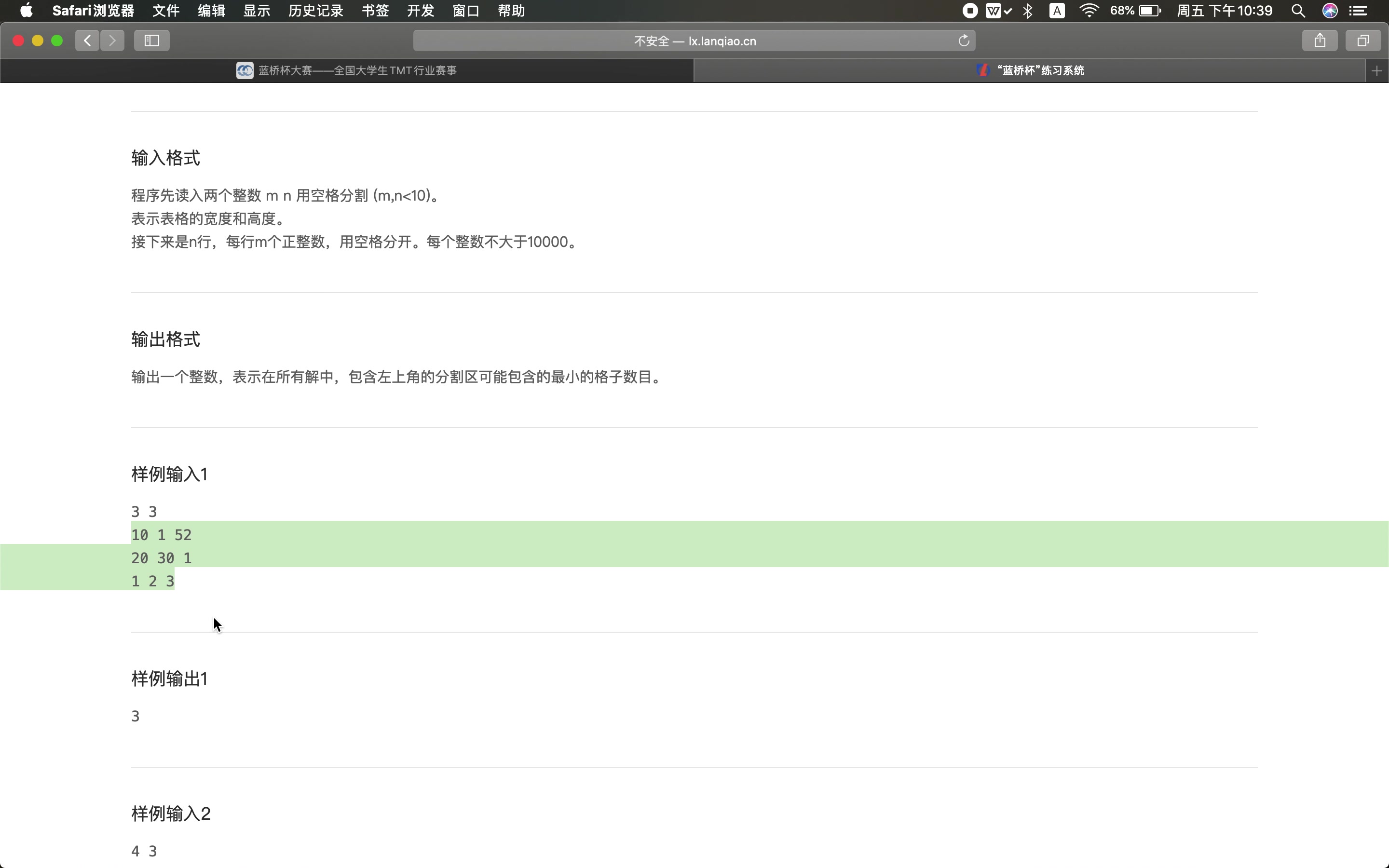Open the 历史记录 menu
The height and width of the screenshot is (868, 1389).
tap(316, 10)
